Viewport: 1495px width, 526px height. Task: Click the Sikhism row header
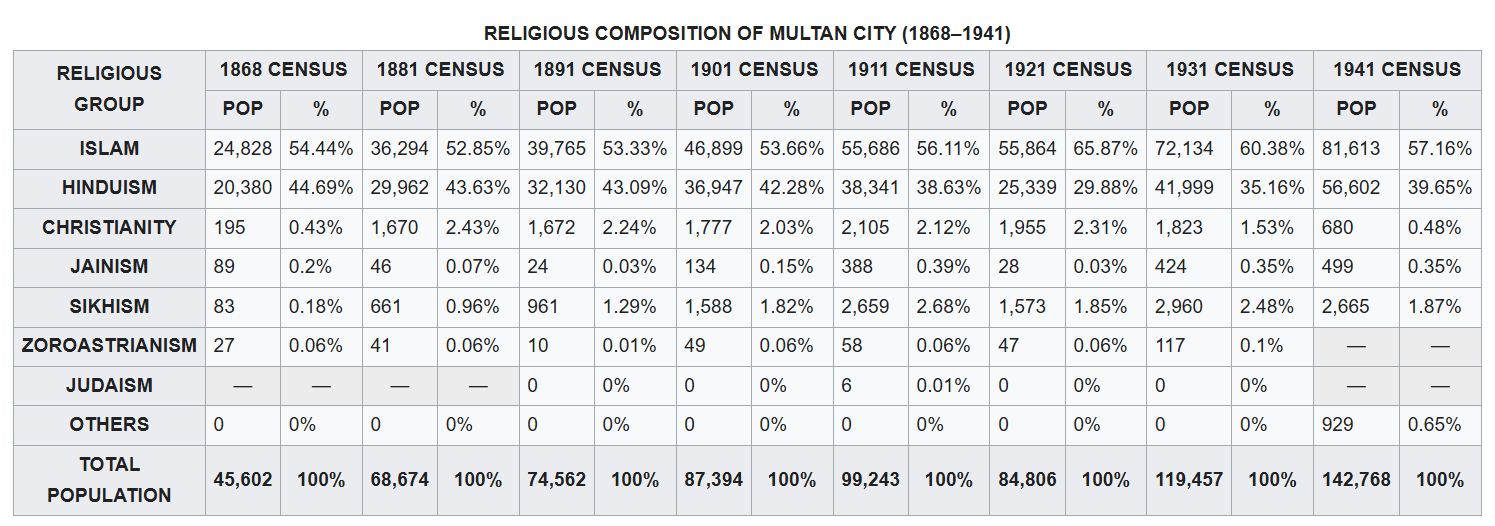[109, 306]
